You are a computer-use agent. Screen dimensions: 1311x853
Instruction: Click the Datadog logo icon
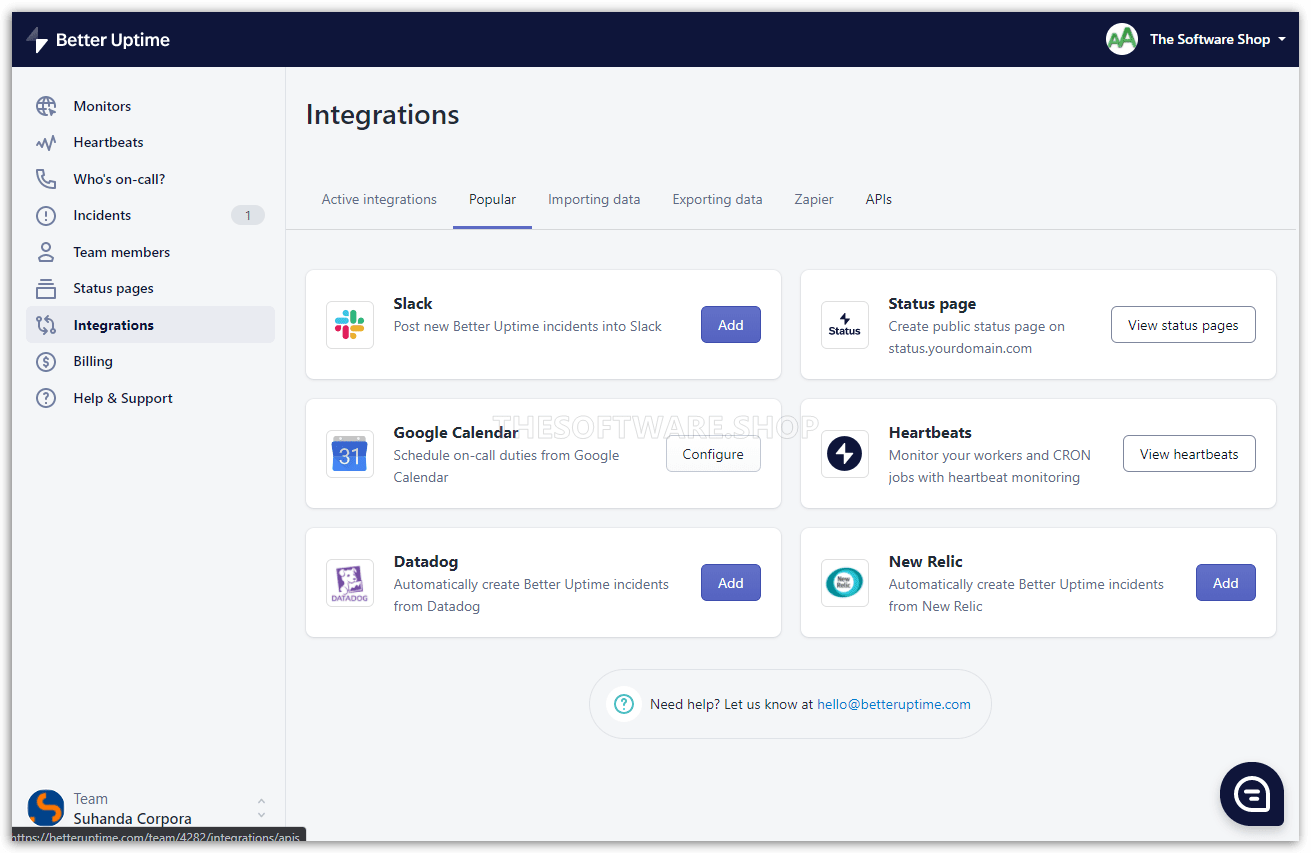pos(350,583)
